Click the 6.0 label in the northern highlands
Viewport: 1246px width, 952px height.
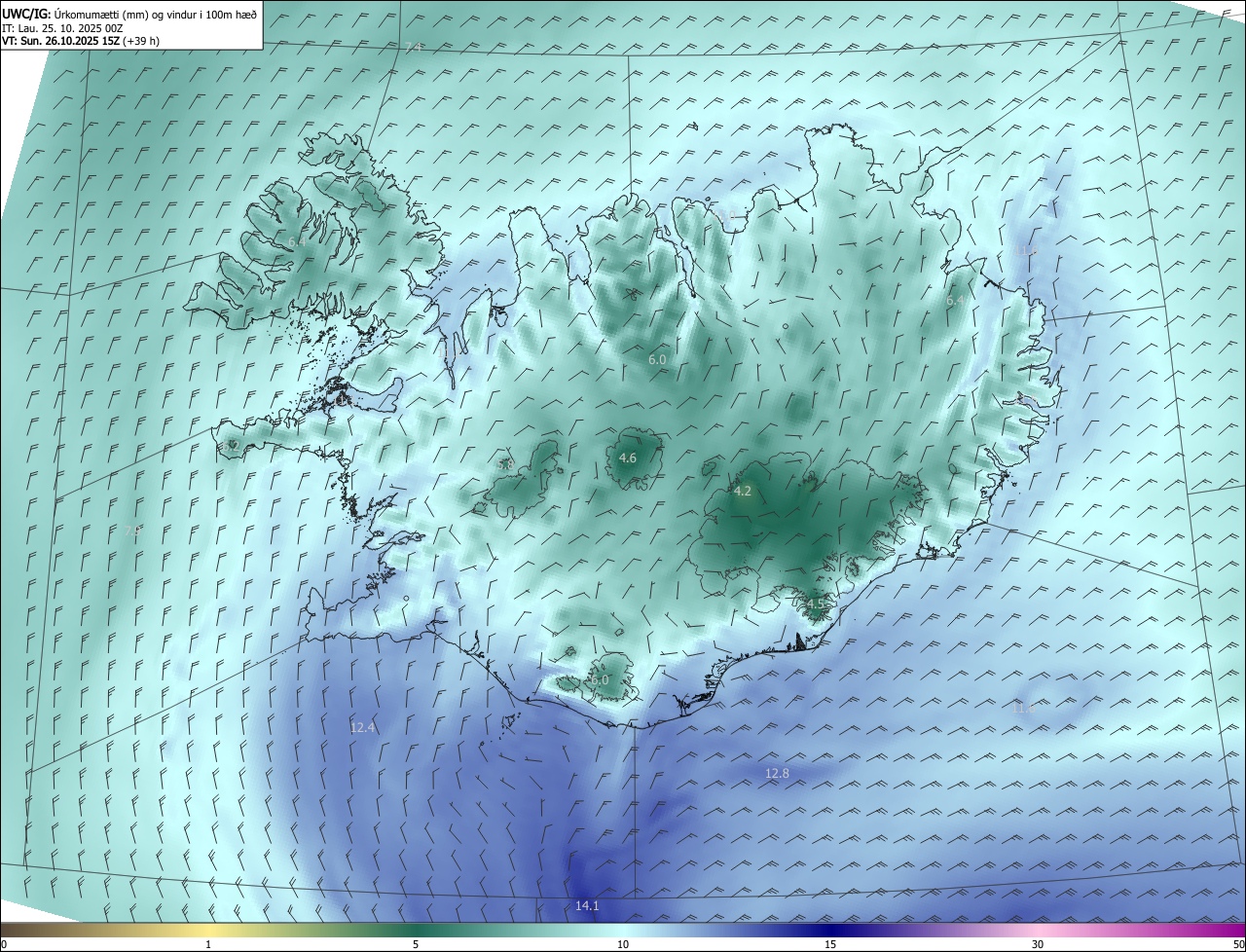point(657,360)
